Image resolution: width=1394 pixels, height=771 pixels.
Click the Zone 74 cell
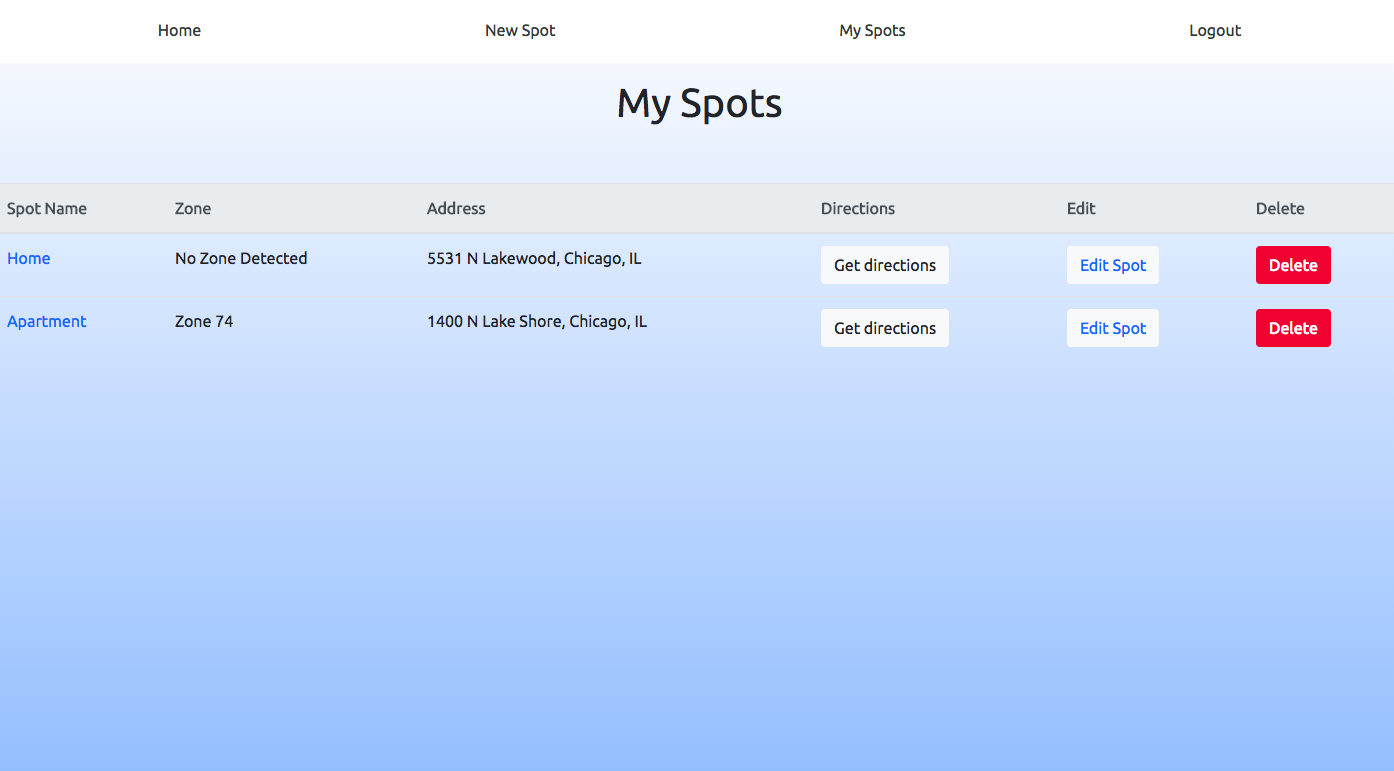click(204, 321)
